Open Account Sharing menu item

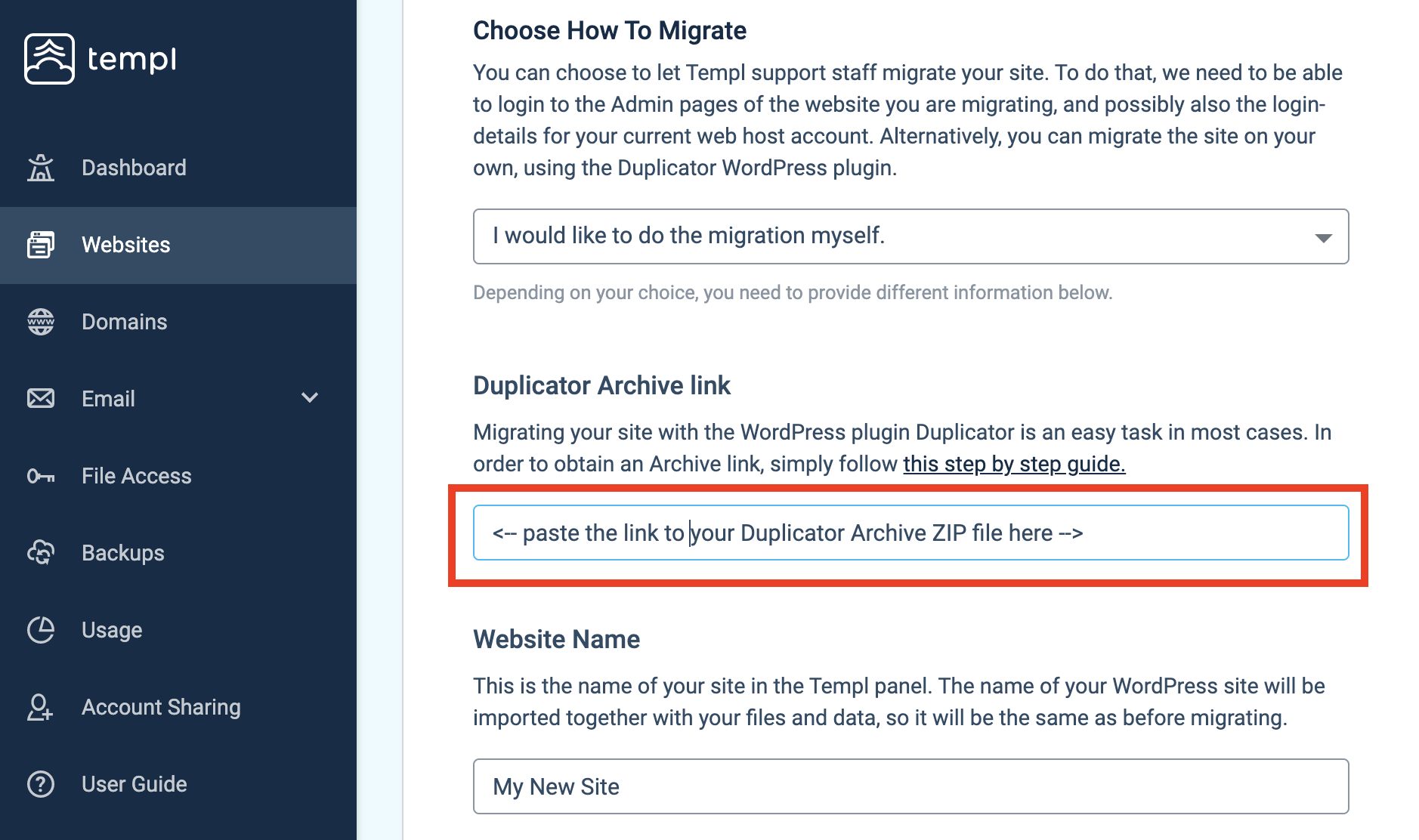point(178,707)
